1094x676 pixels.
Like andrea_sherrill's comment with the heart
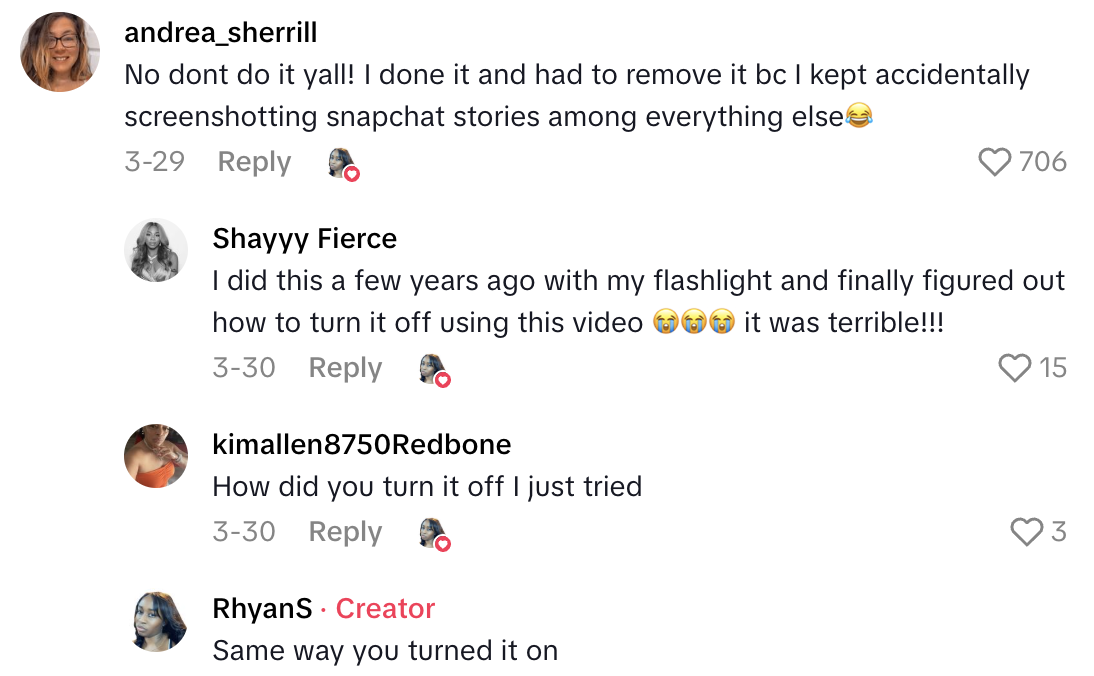(994, 162)
